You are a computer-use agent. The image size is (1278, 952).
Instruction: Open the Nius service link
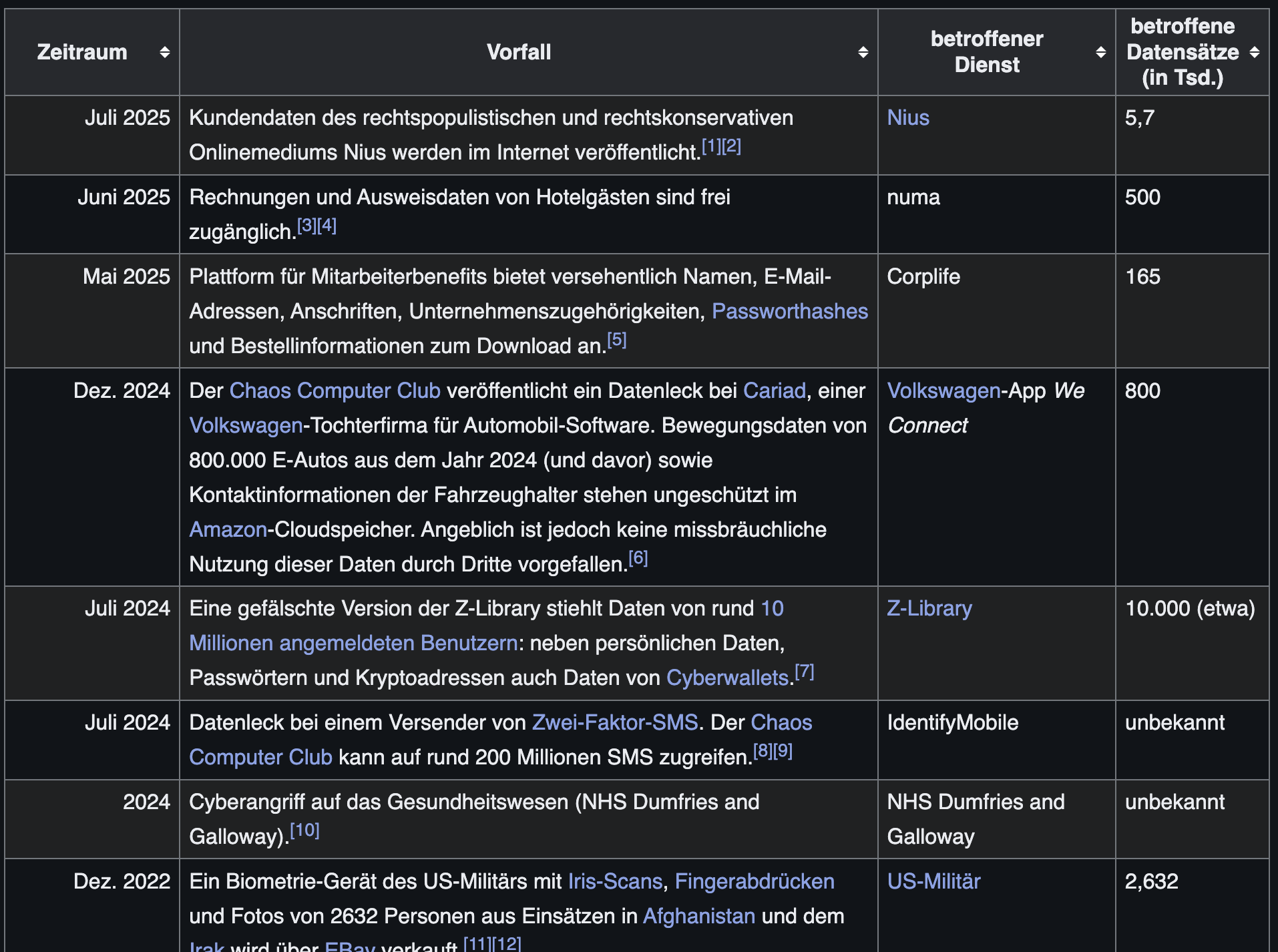907,117
